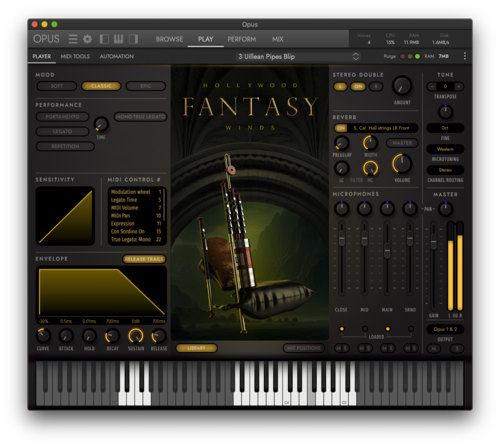Image resolution: width=500 pixels, height=447 pixels.
Task: Toggle Mono True Legato
Action: pos(140,117)
